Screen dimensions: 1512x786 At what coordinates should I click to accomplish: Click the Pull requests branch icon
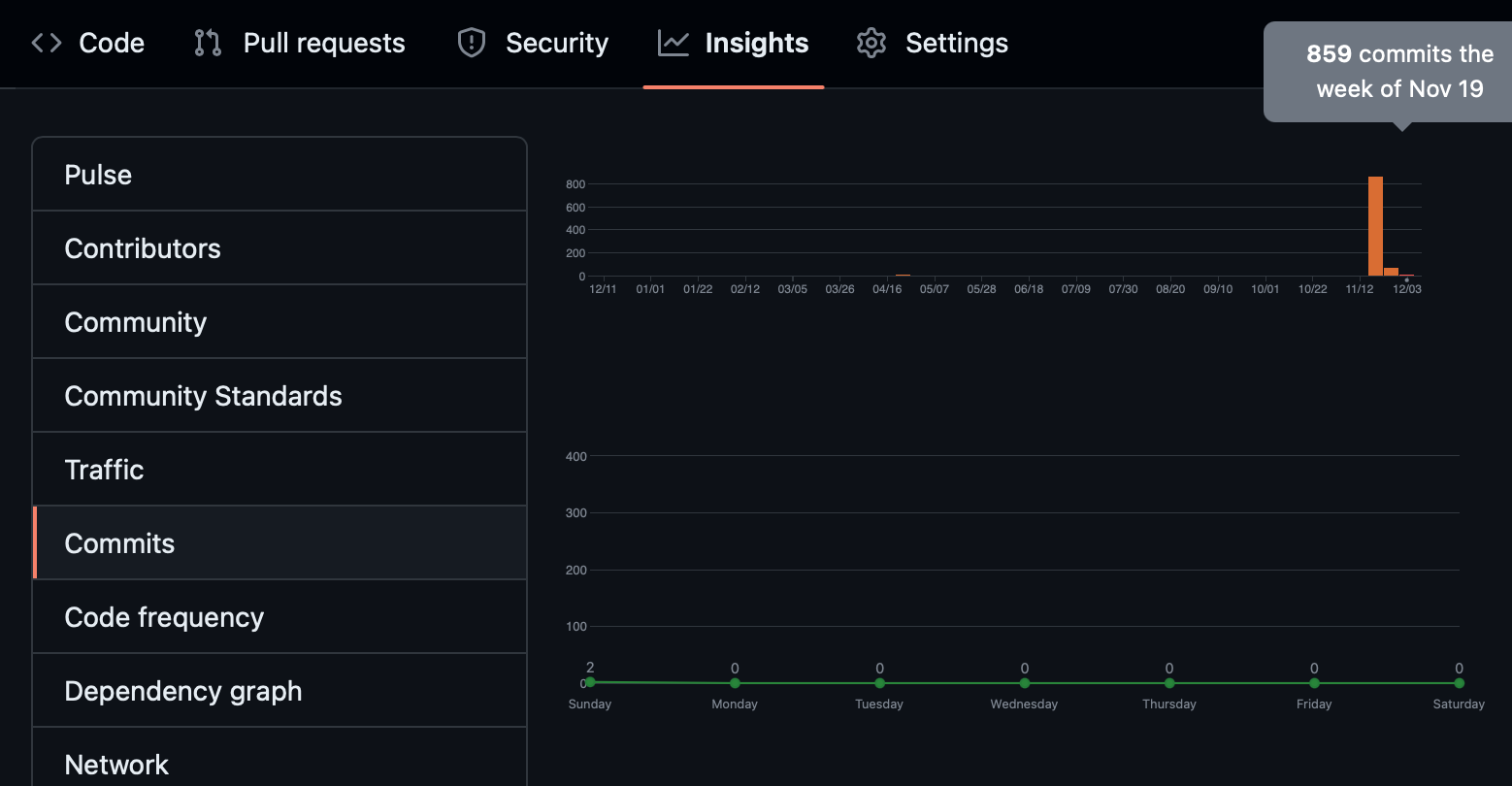(x=207, y=43)
